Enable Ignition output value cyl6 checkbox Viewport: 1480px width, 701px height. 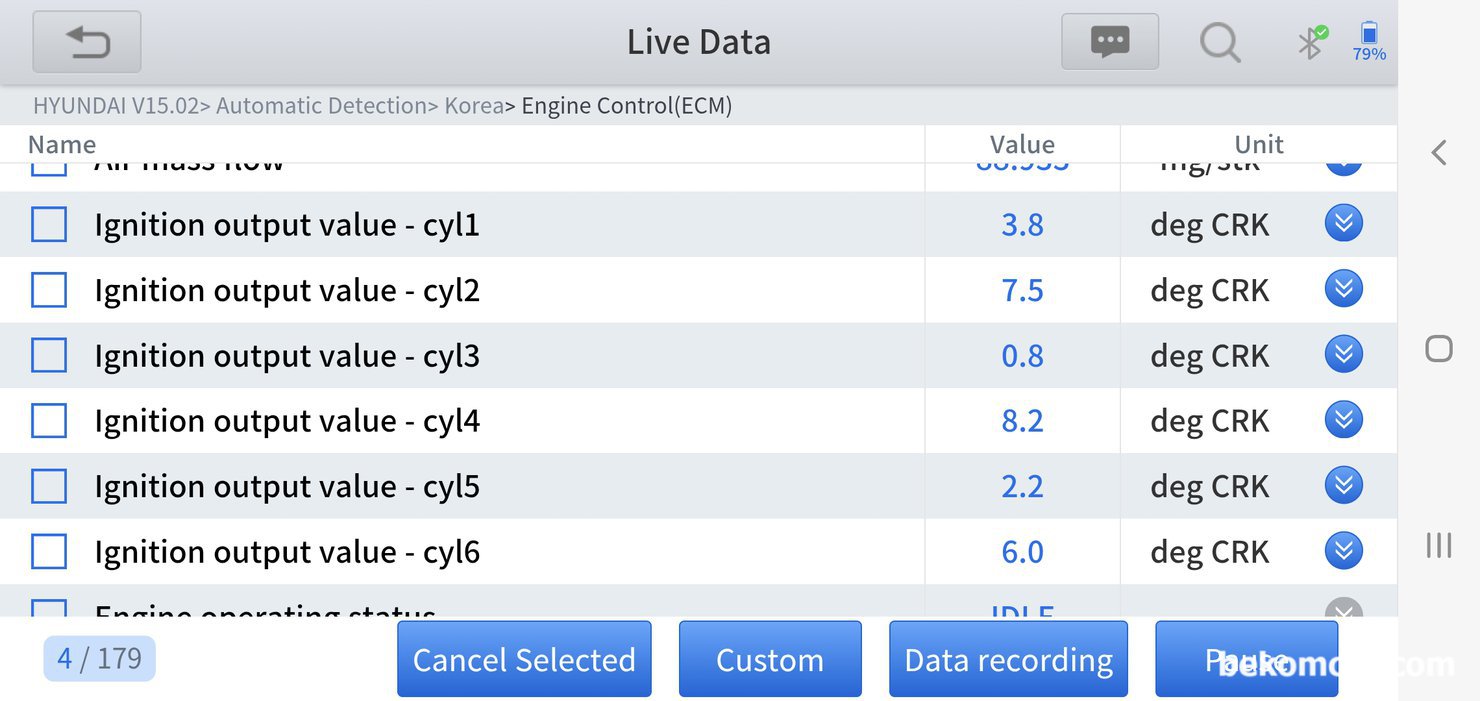click(x=49, y=552)
